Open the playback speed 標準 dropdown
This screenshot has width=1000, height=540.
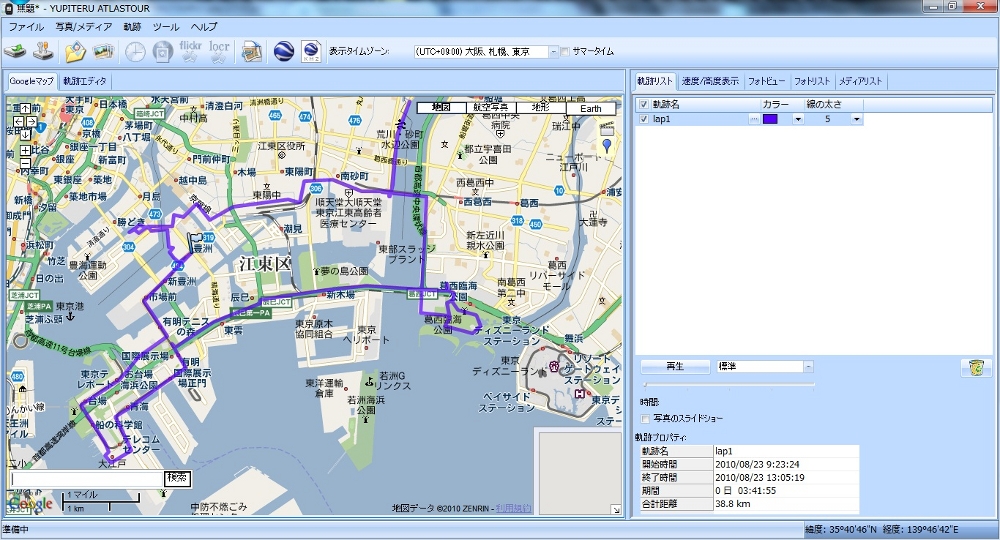point(808,367)
